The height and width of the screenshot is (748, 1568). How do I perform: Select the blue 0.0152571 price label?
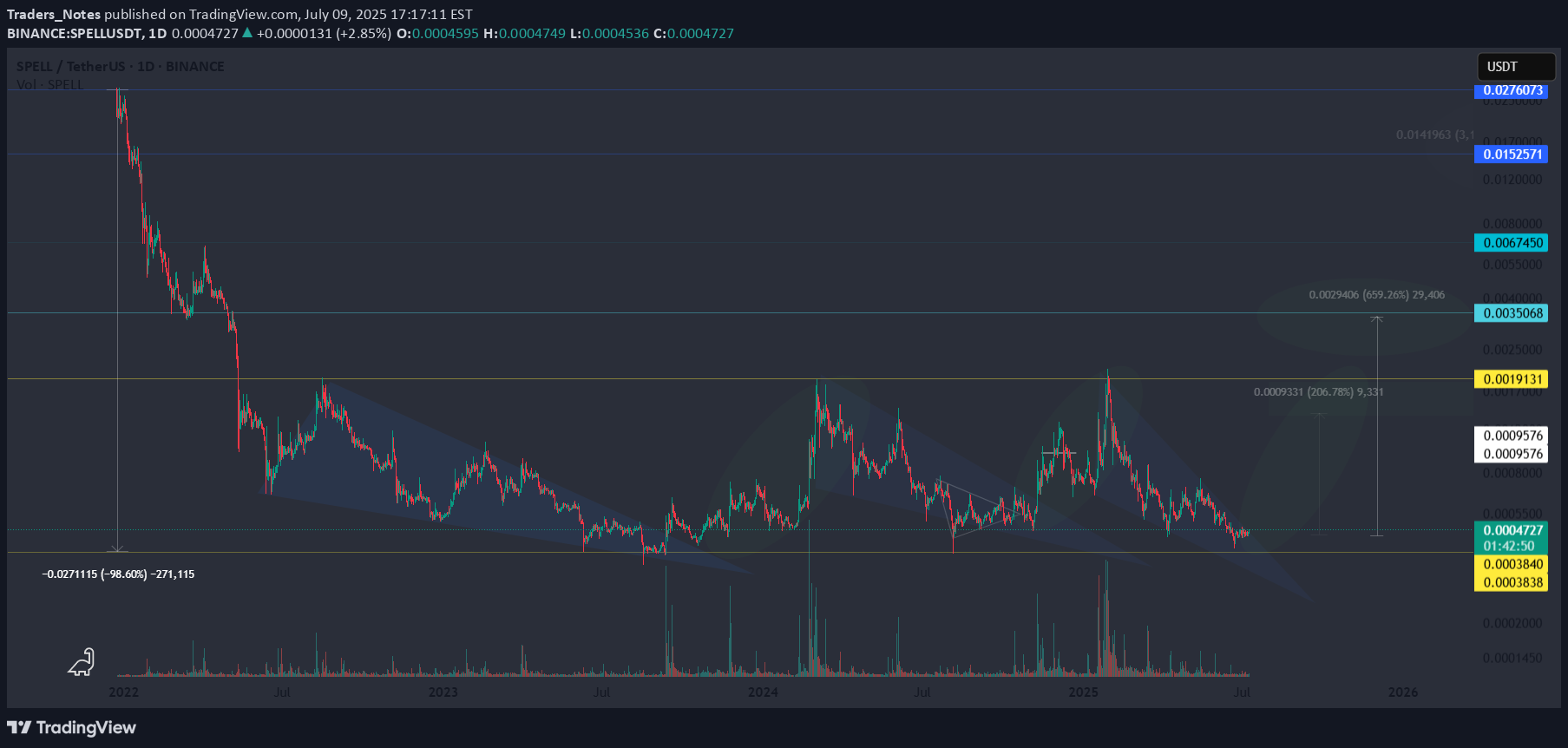pos(1512,154)
